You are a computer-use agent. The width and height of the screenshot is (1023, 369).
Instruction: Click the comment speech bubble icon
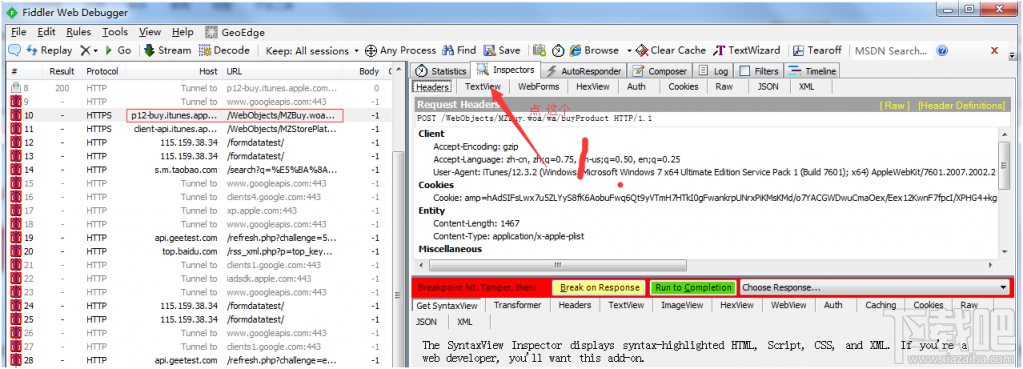click(14, 50)
